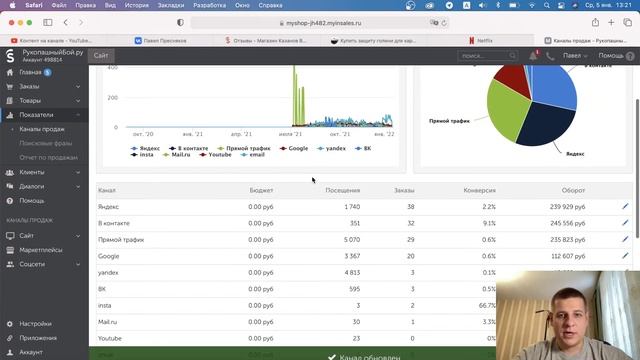Toggle Safari sidebar button
This screenshot has height=360, width=640.
point(48,22)
